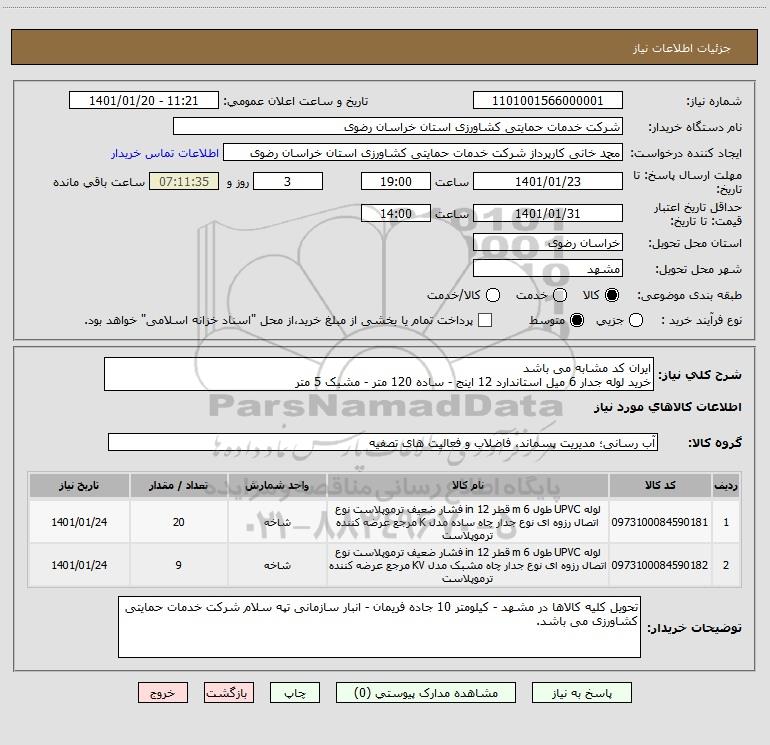770x745 pixels.
Task: Click row 2 date 1401/01/24
Action: [79, 565]
